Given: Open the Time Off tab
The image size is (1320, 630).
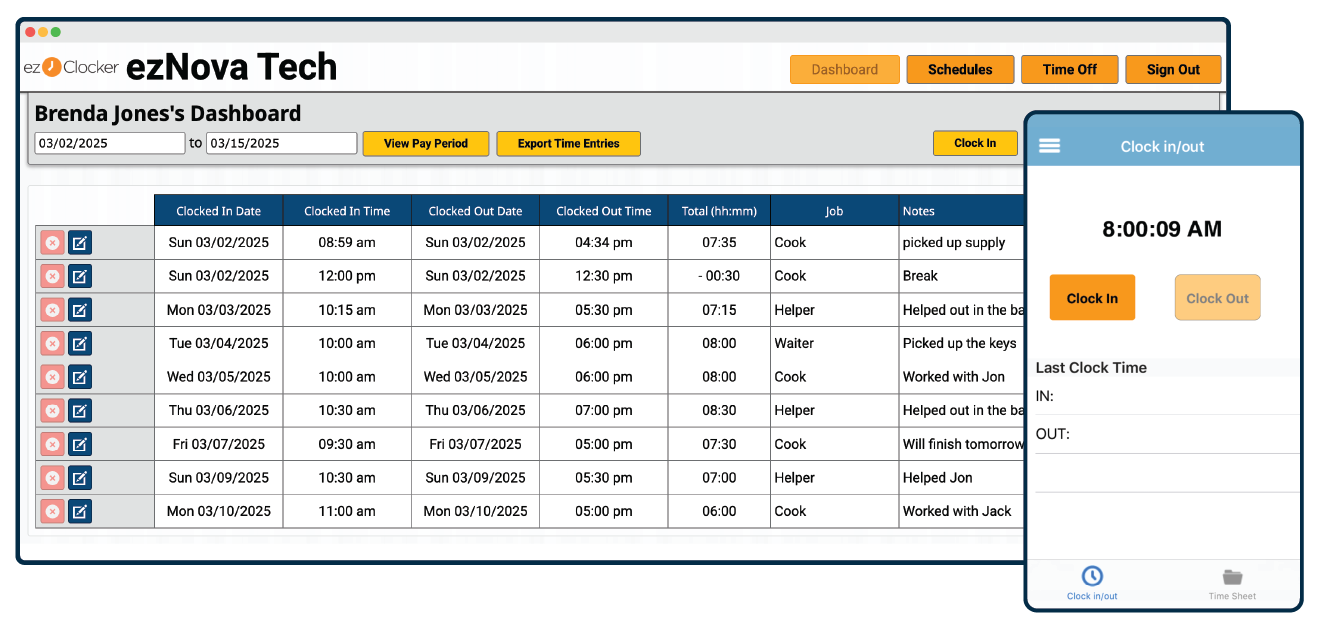Looking at the screenshot, I should point(1069,69).
